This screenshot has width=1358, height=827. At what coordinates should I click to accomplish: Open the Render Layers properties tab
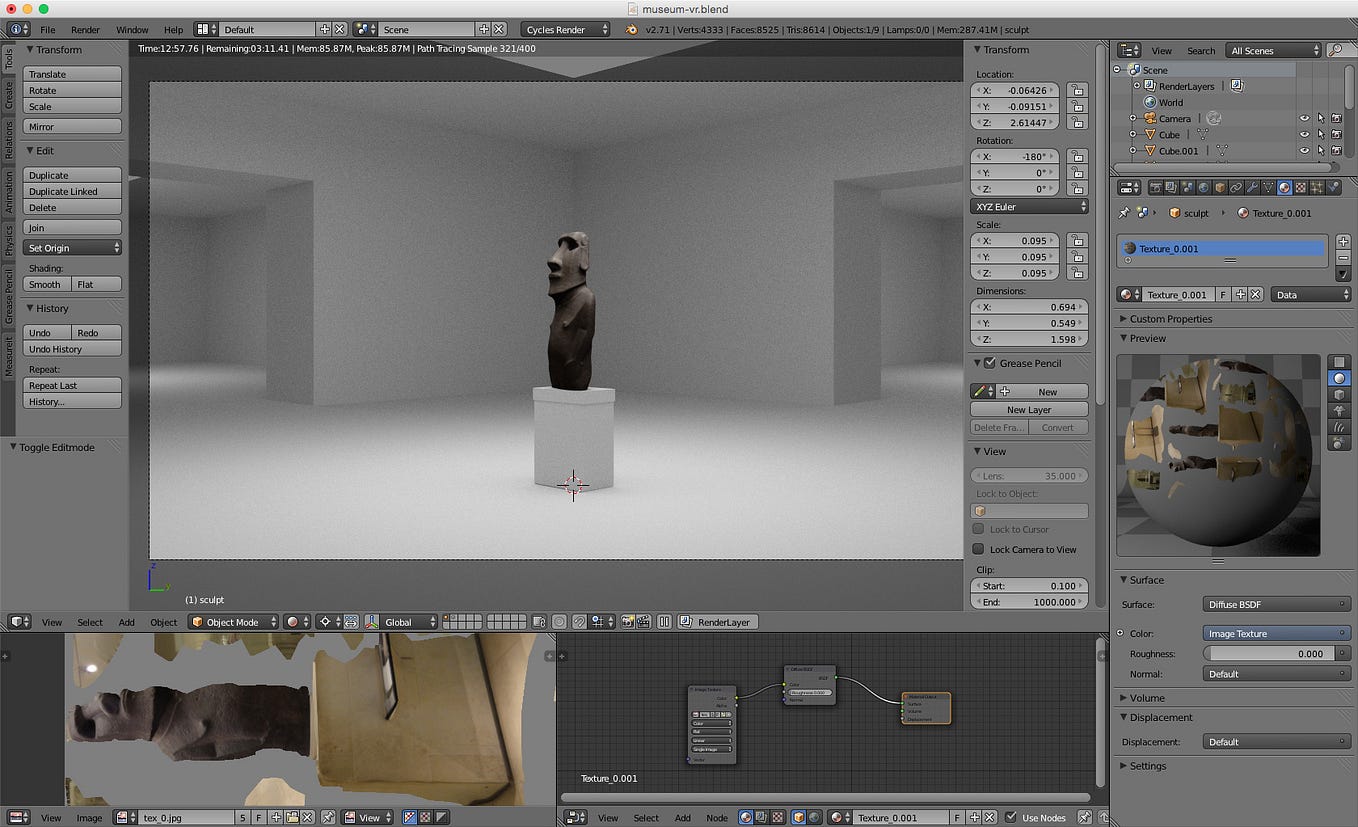tap(1172, 187)
